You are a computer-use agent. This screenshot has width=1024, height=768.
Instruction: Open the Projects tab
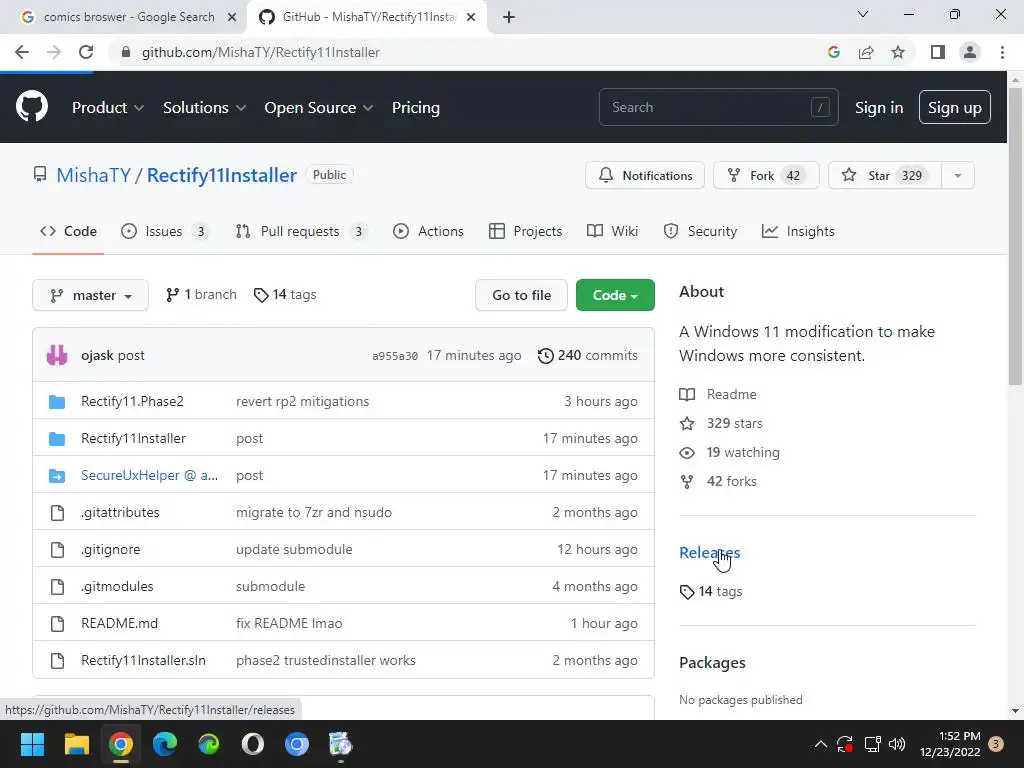click(x=525, y=231)
